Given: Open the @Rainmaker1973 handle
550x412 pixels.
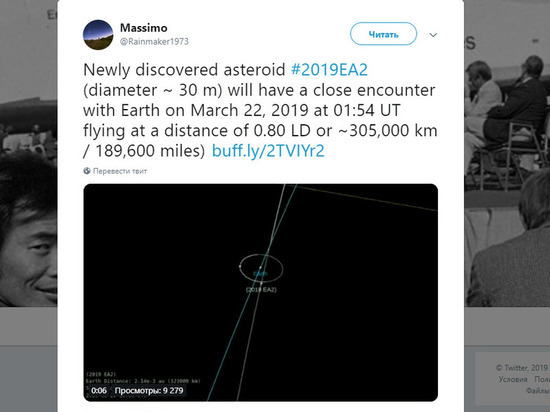Looking at the screenshot, I should coord(154,42).
